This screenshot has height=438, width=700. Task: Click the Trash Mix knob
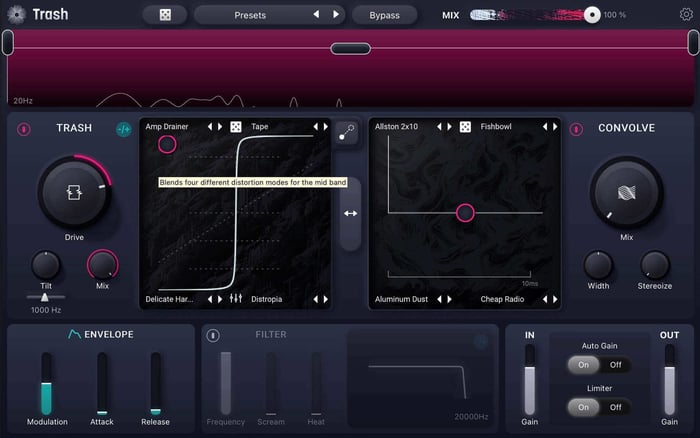(102, 265)
